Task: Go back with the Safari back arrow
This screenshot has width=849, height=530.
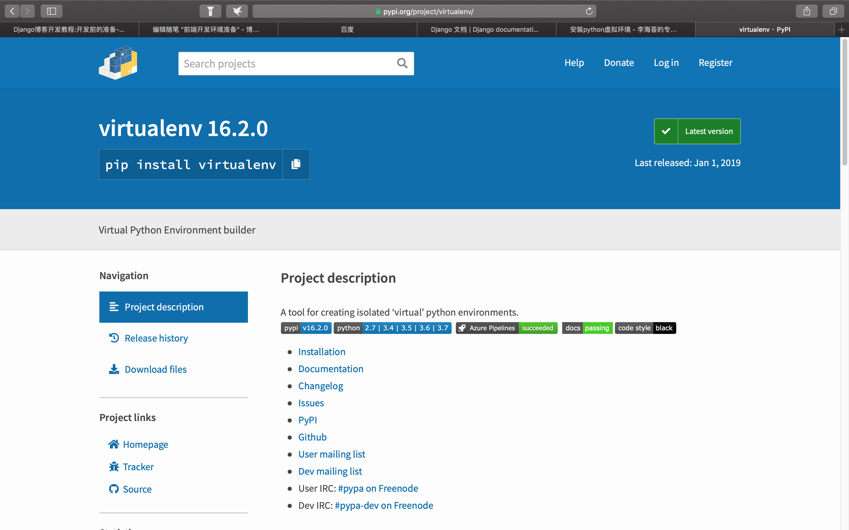Action: click(12, 11)
